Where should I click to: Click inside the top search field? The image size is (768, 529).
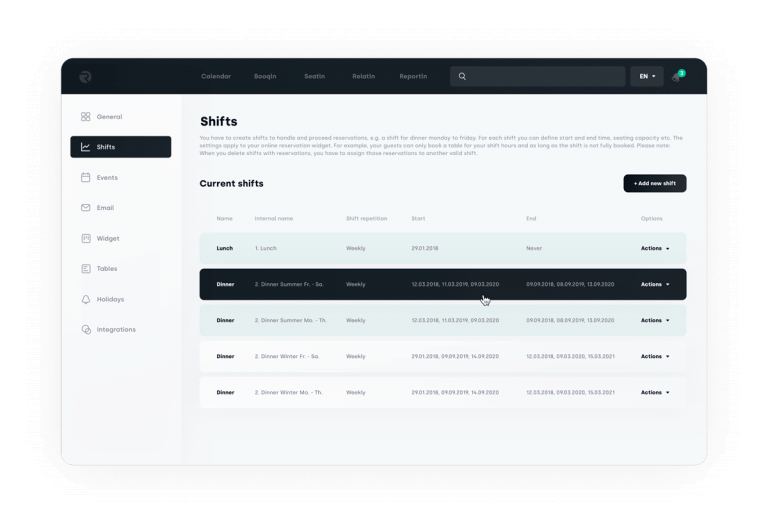(x=538, y=76)
